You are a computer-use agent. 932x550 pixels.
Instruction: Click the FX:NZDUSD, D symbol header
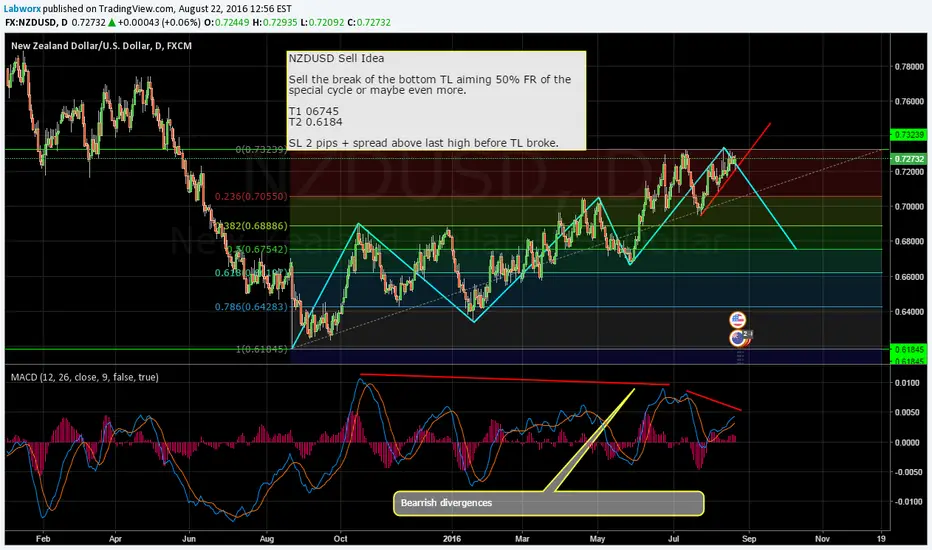36,23
